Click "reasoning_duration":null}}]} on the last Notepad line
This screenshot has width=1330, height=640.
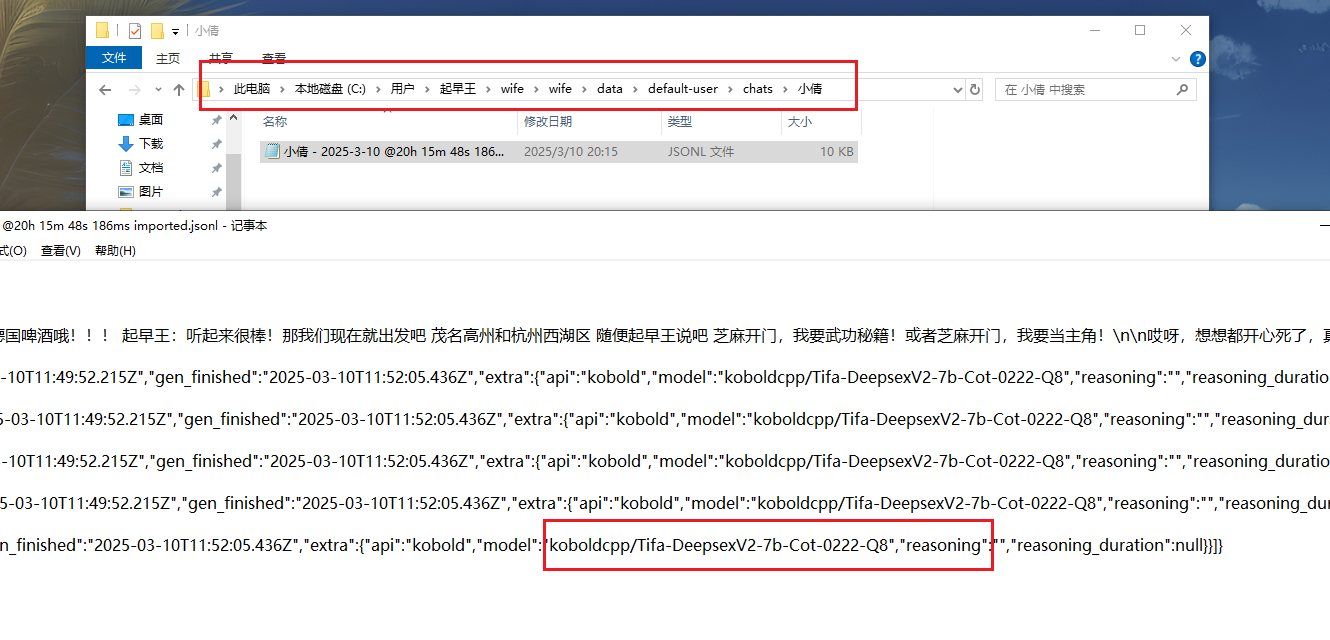tap(1119, 546)
